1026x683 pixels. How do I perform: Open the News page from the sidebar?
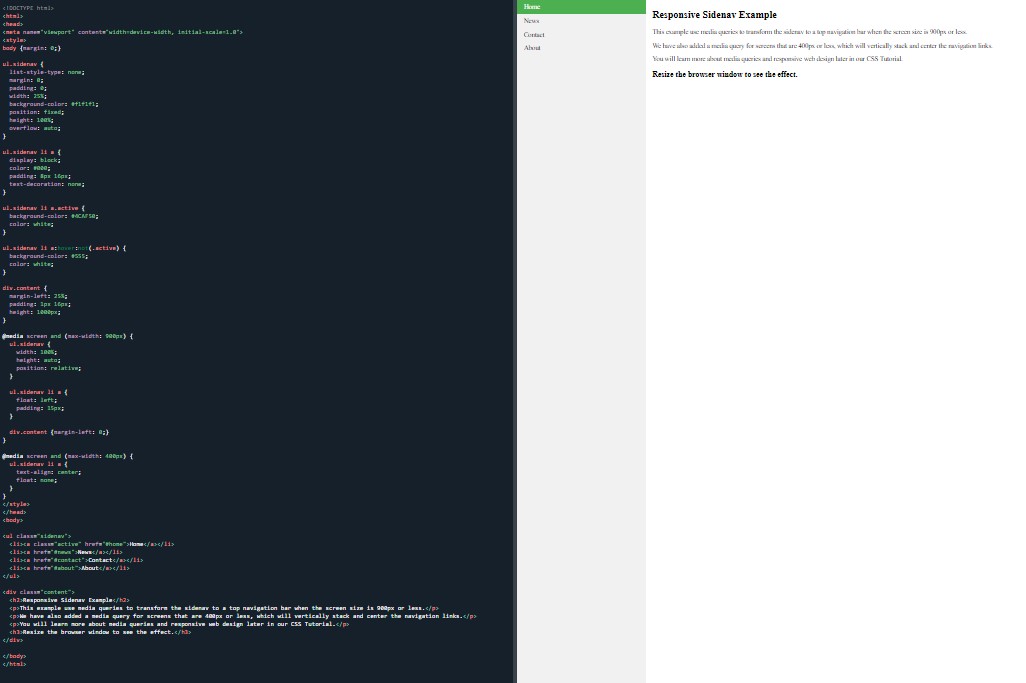531,20
